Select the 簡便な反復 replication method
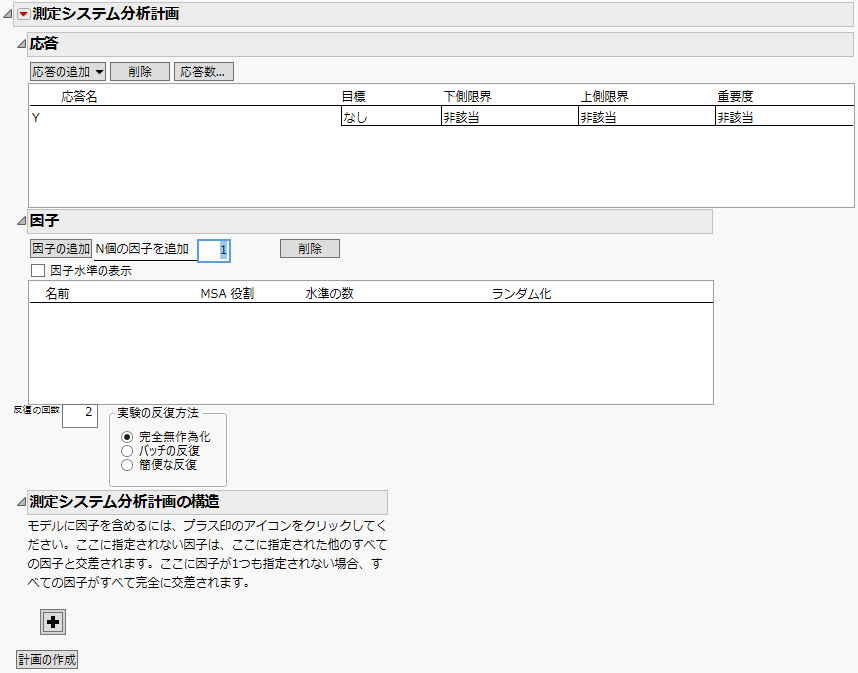Viewport: 858px width, 673px height. click(127, 465)
